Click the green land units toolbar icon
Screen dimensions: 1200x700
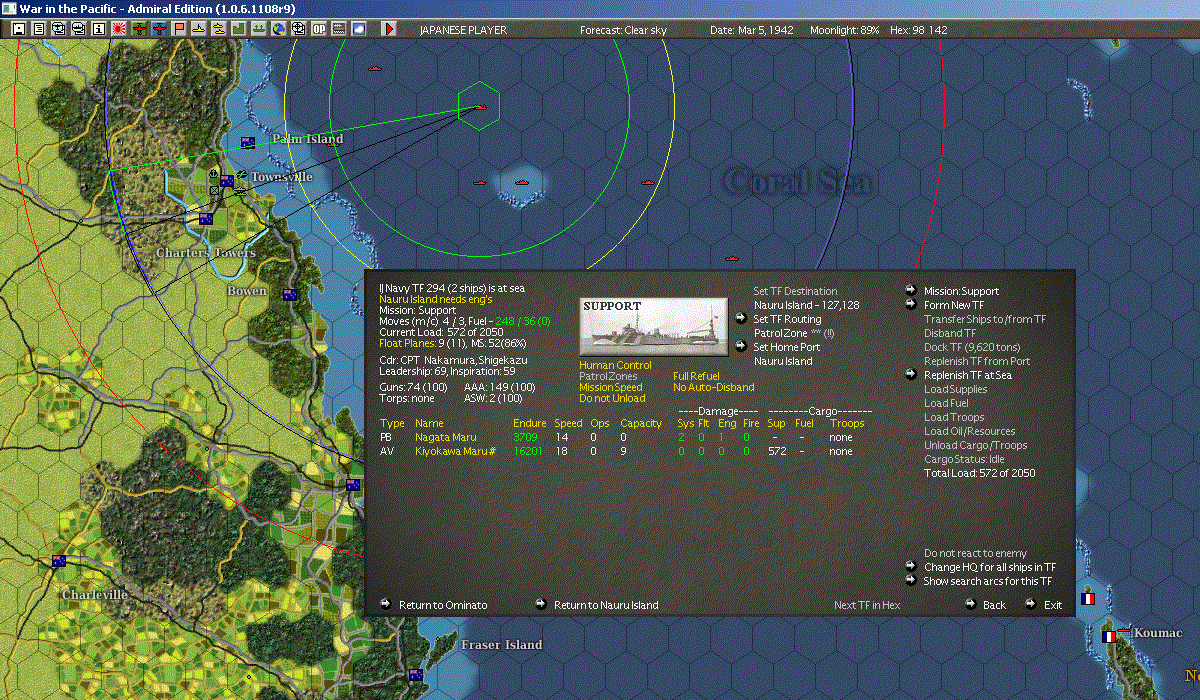(x=239, y=29)
